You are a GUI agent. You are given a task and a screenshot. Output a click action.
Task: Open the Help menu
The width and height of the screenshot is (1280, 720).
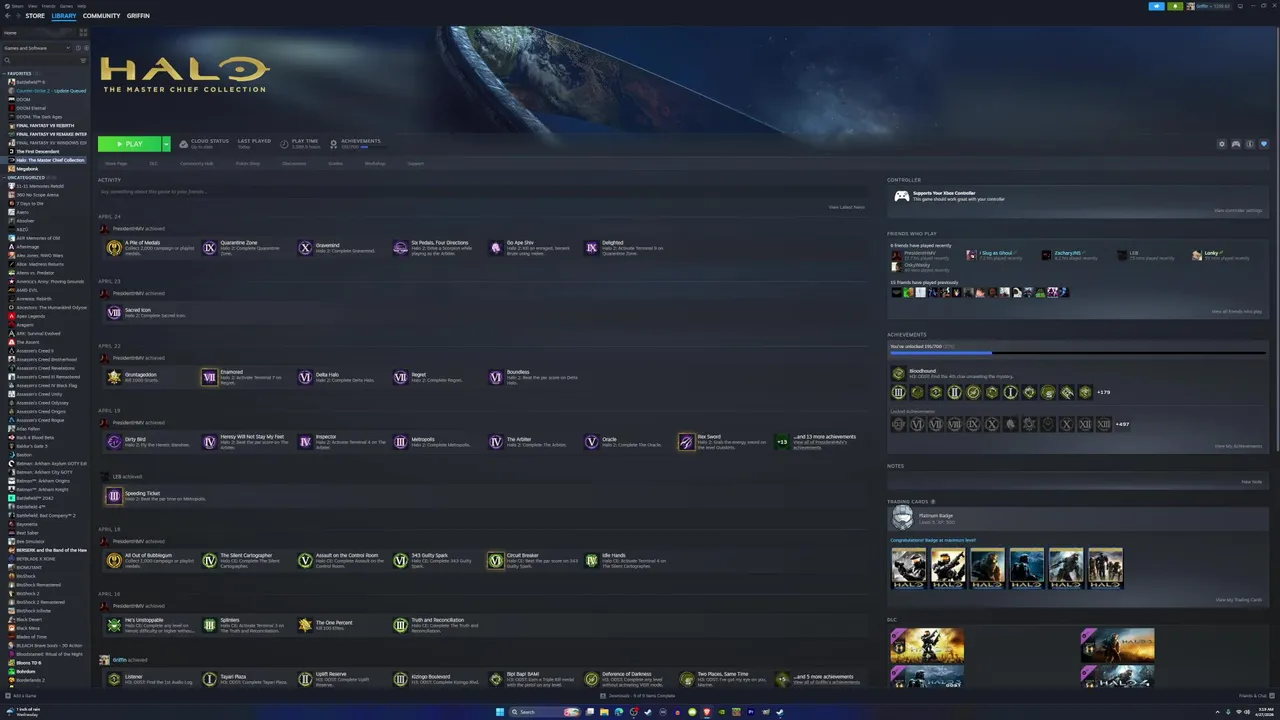click(82, 5)
